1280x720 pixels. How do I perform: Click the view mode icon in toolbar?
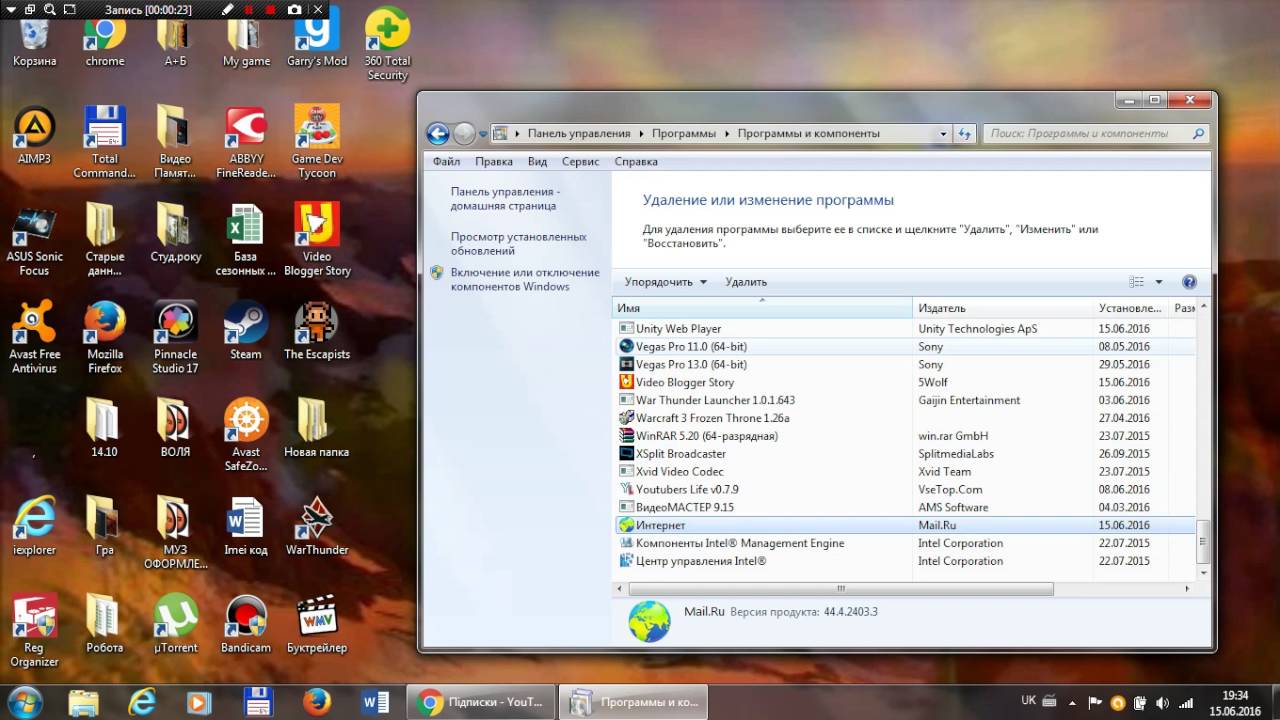point(1136,282)
